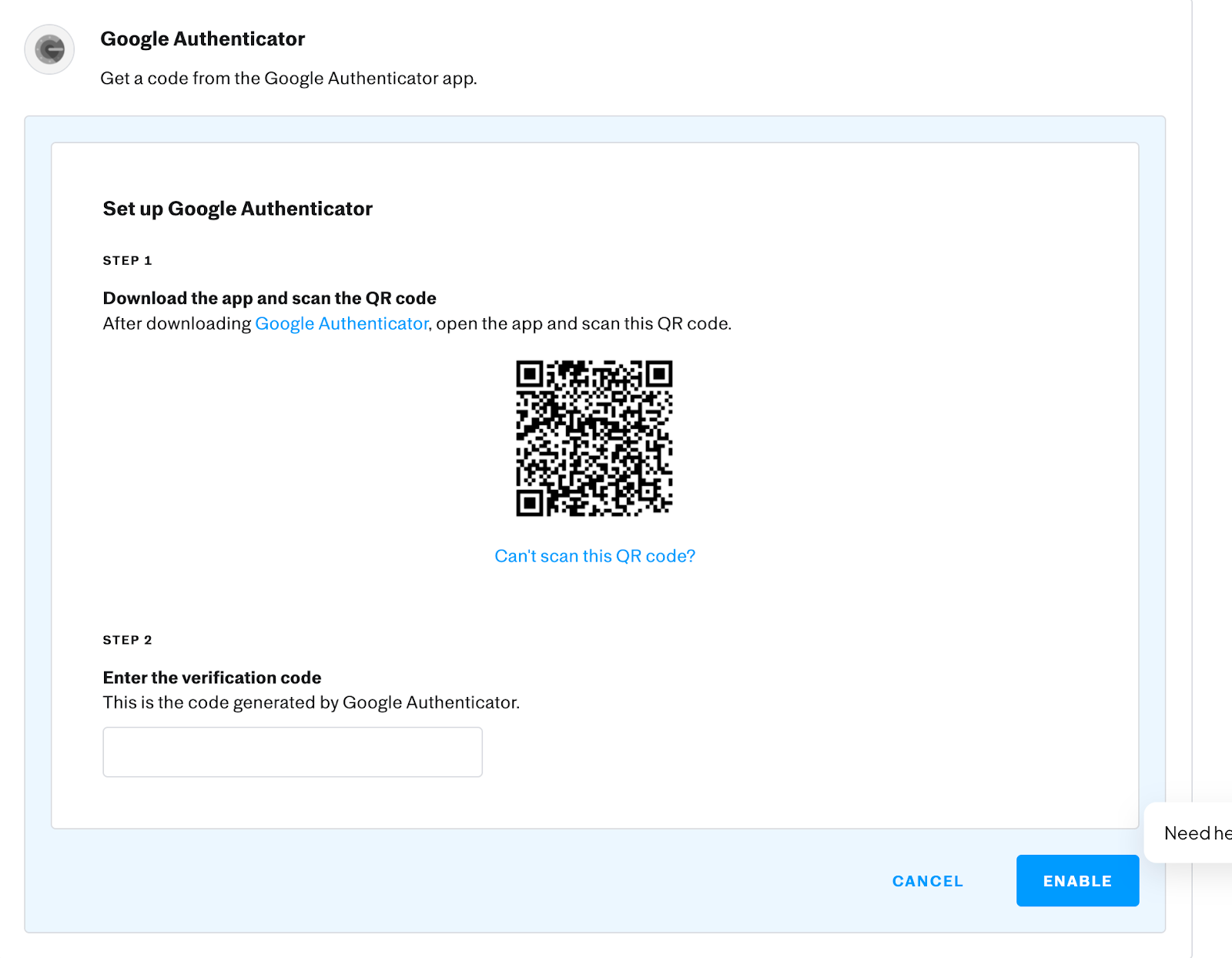Click the Enable button
The width and height of the screenshot is (1232, 958).
(1077, 880)
